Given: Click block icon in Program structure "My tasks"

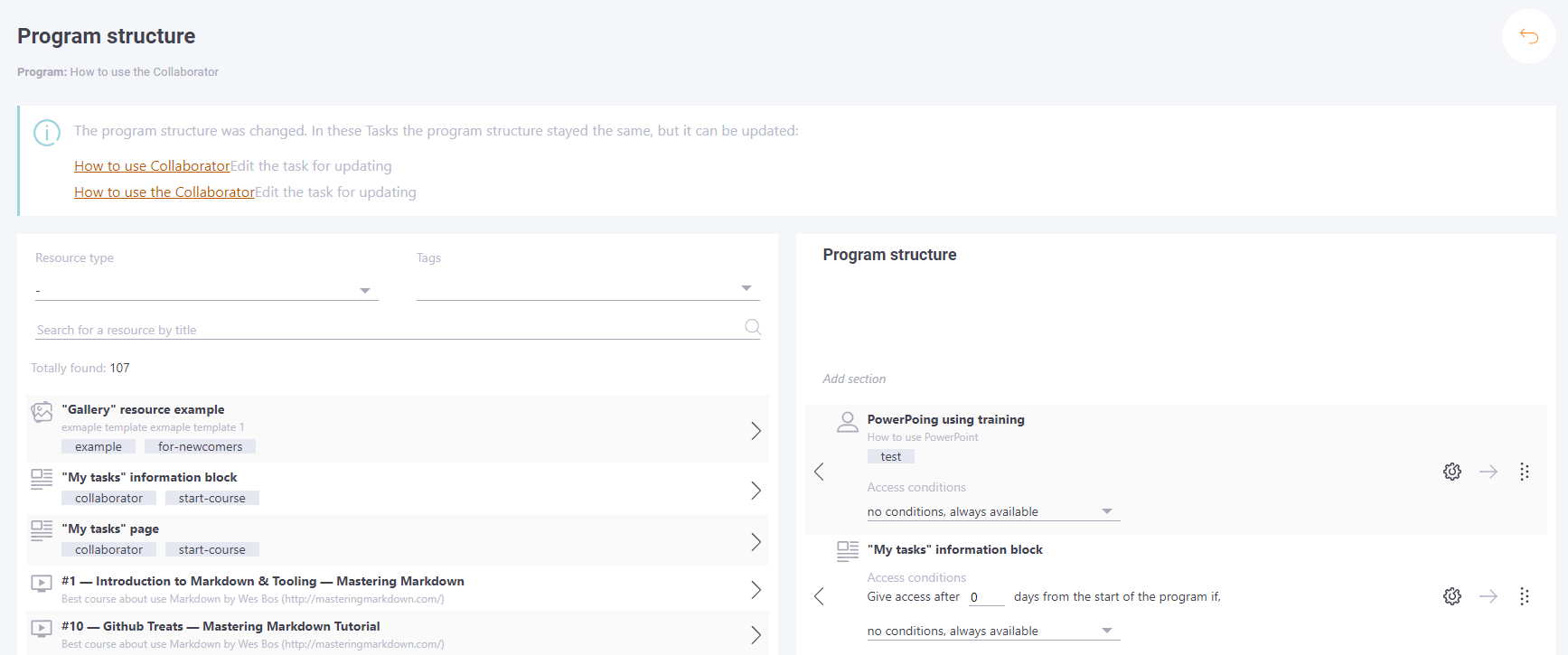Looking at the screenshot, I should pyautogui.click(x=847, y=551).
